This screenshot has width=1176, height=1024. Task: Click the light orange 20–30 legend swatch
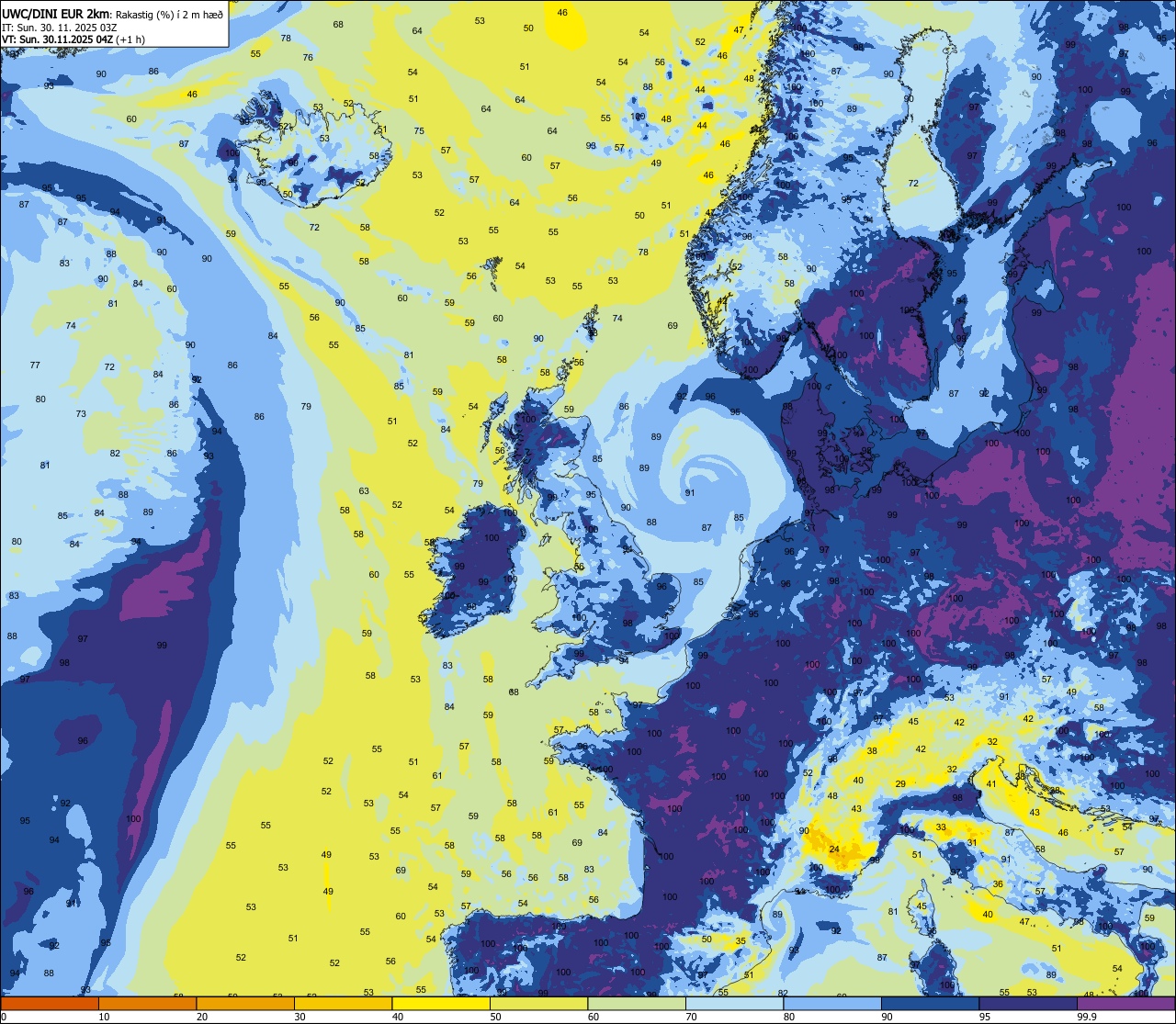(245, 1003)
